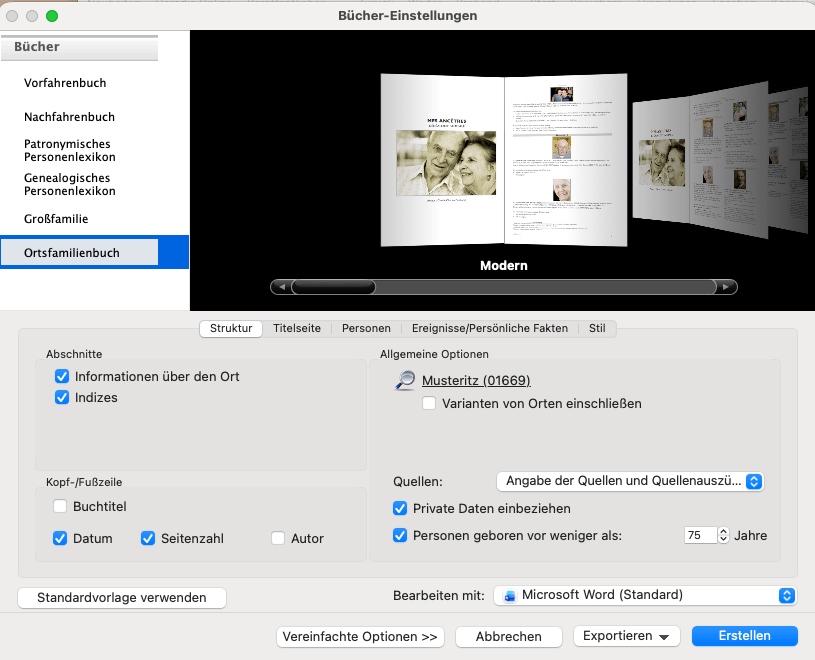Click the template scrollbar thumb
Viewport: 815px width, 660px height.
[x=334, y=287]
